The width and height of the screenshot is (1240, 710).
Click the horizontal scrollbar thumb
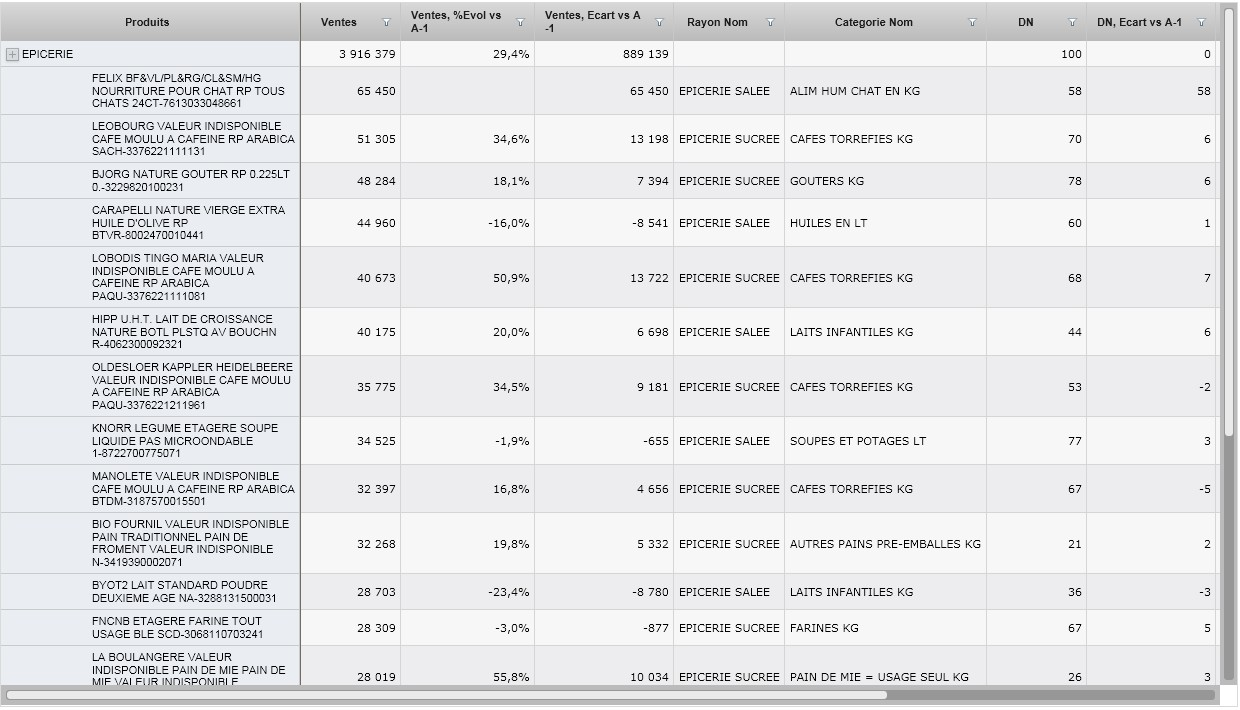point(446,694)
